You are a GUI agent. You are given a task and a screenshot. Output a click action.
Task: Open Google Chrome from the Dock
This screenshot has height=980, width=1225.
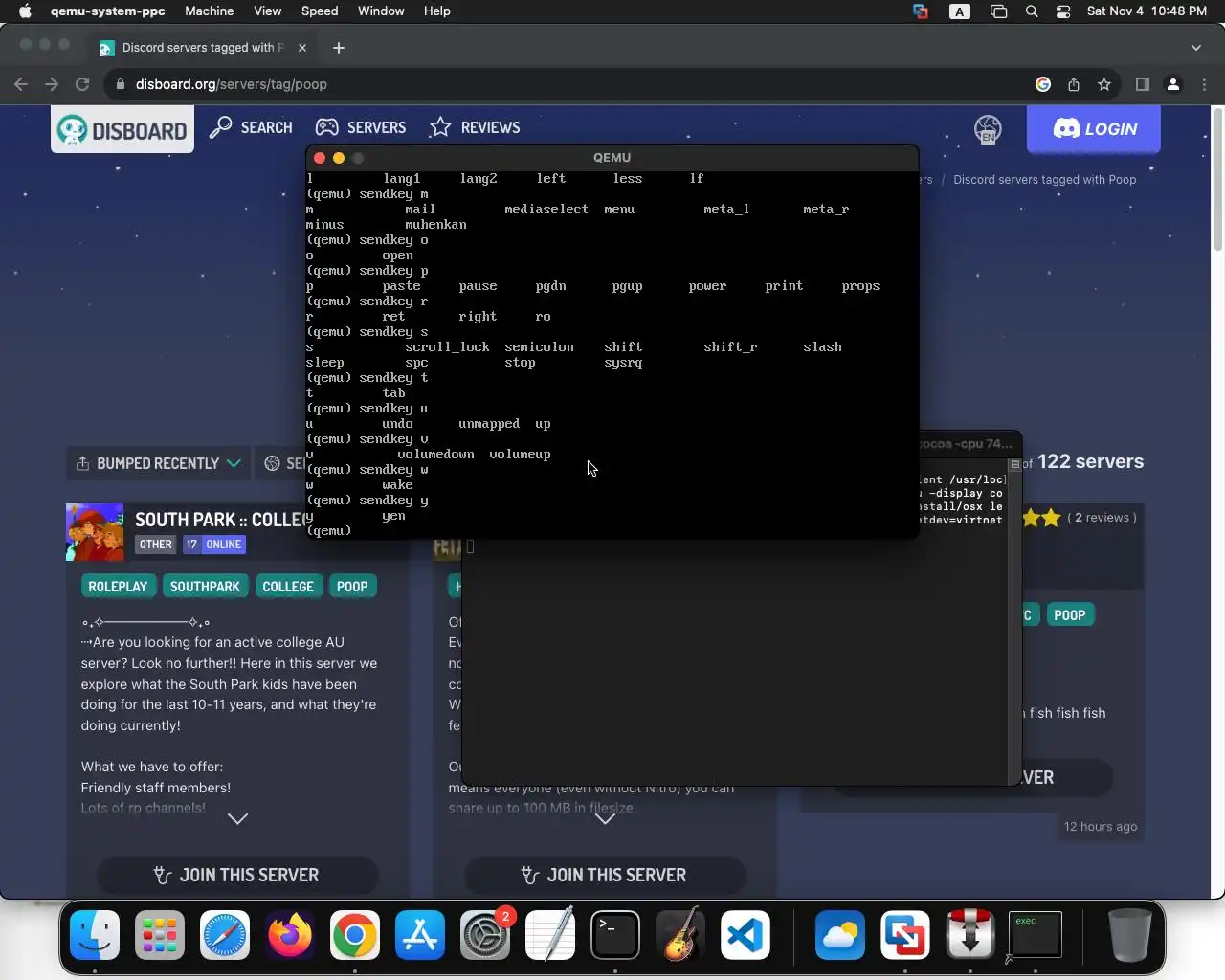coord(355,935)
